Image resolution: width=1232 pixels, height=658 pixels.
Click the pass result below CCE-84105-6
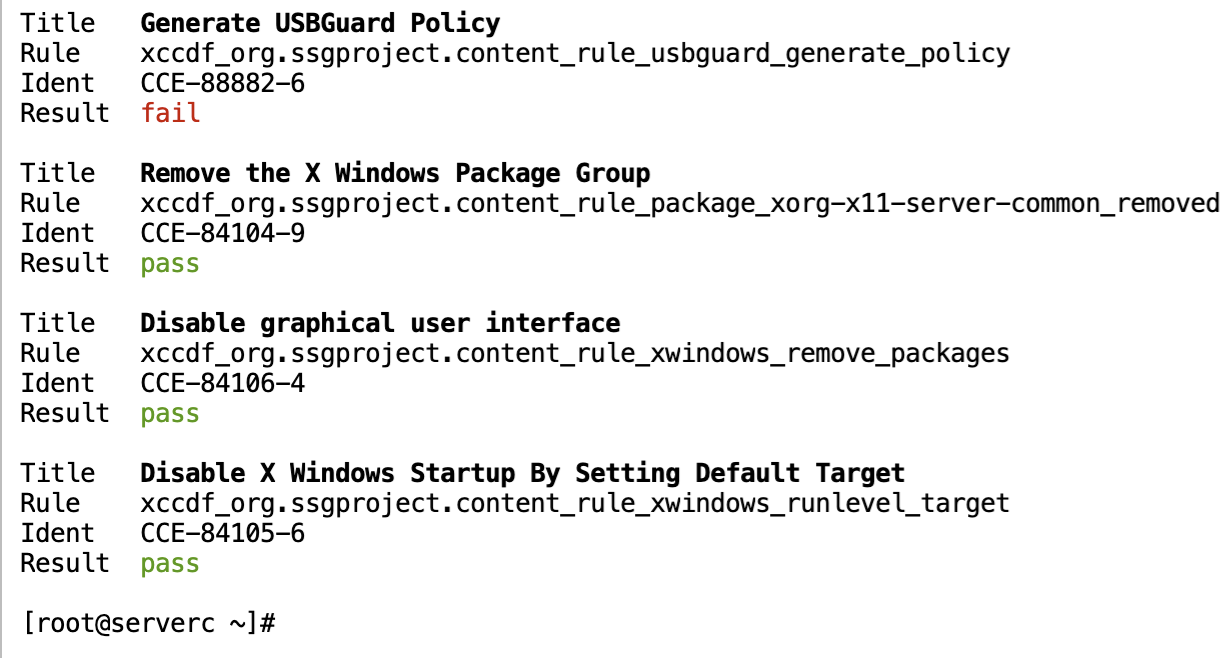(x=170, y=563)
